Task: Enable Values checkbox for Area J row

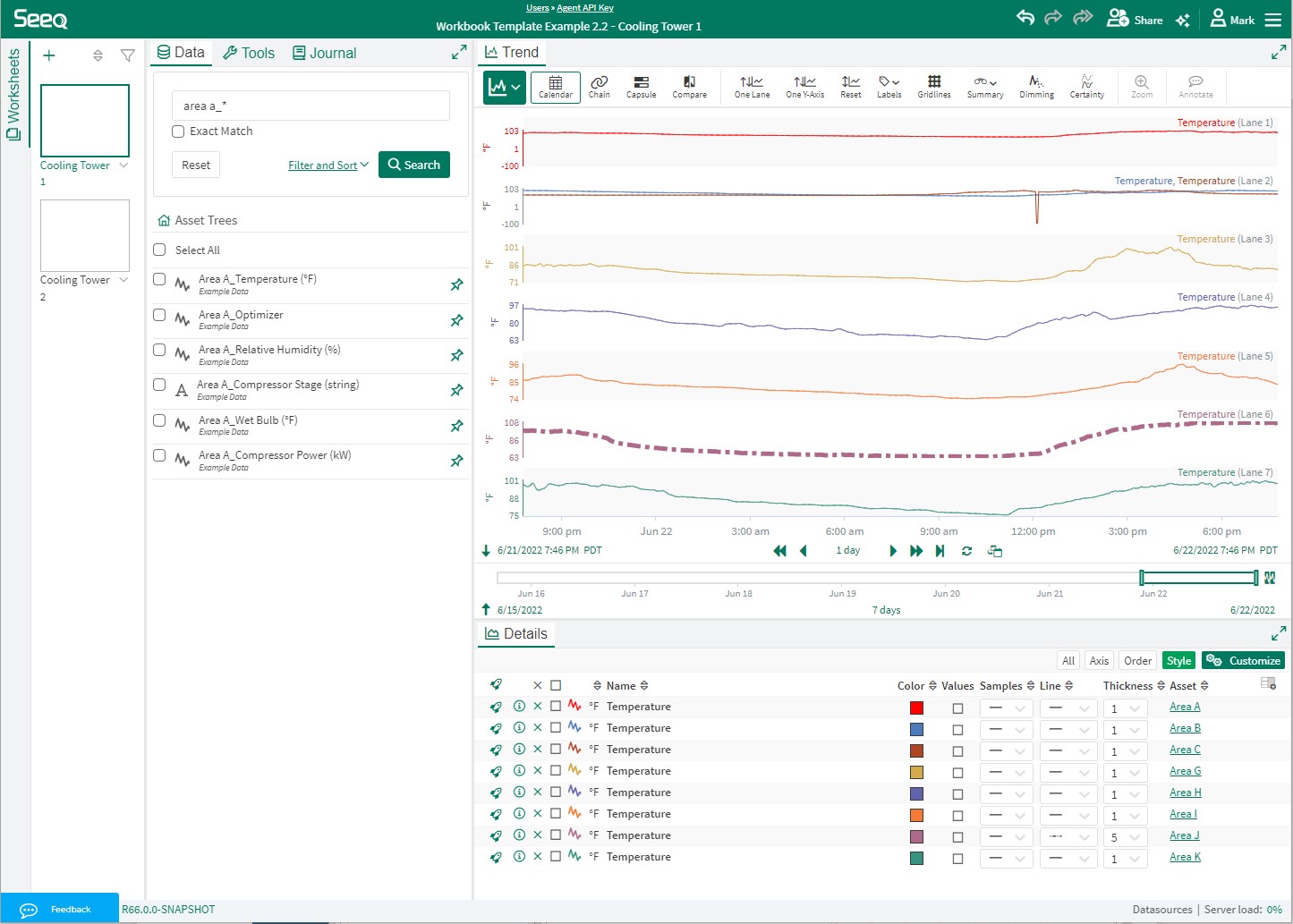Action: click(957, 837)
